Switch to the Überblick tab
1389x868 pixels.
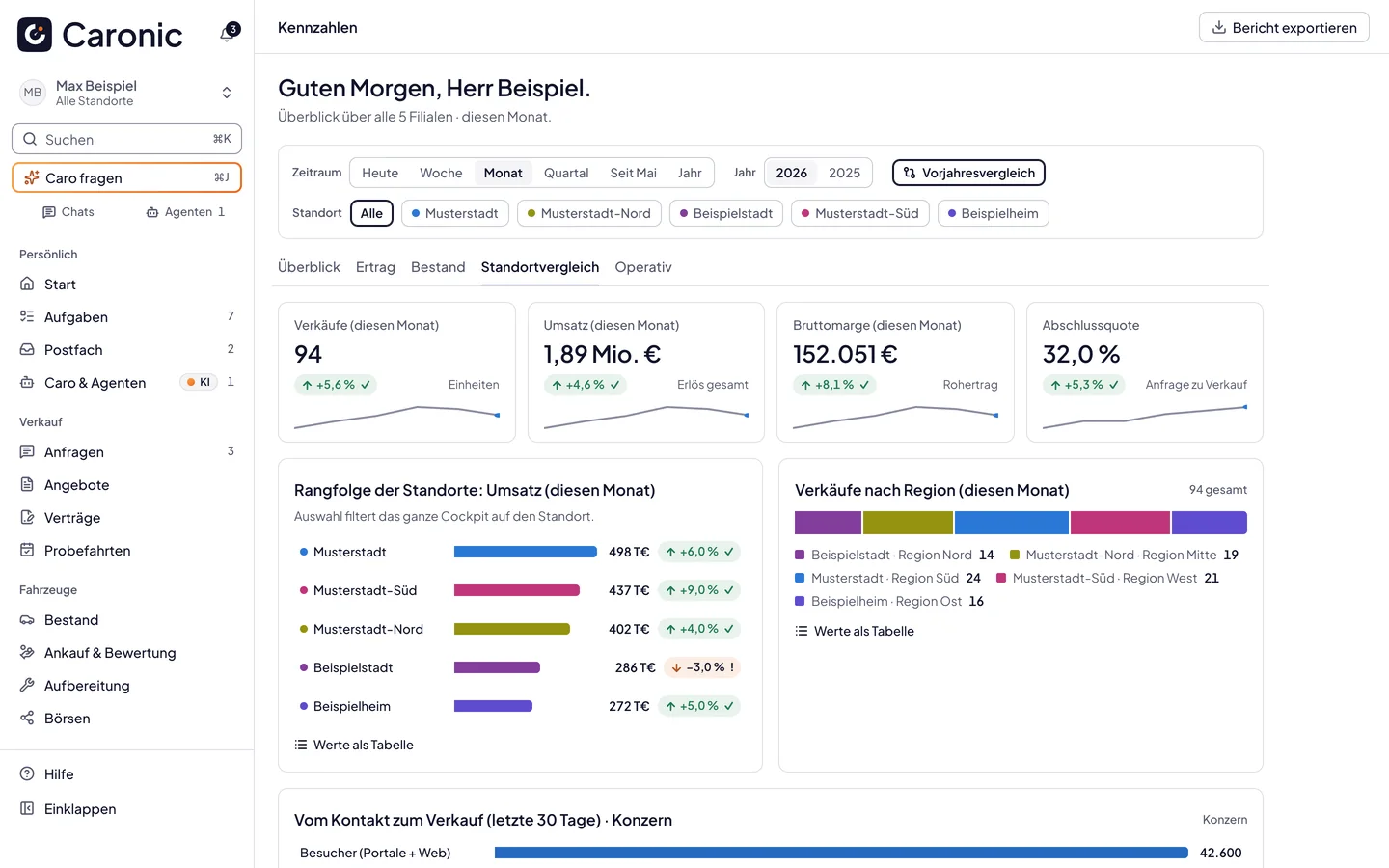point(309,267)
